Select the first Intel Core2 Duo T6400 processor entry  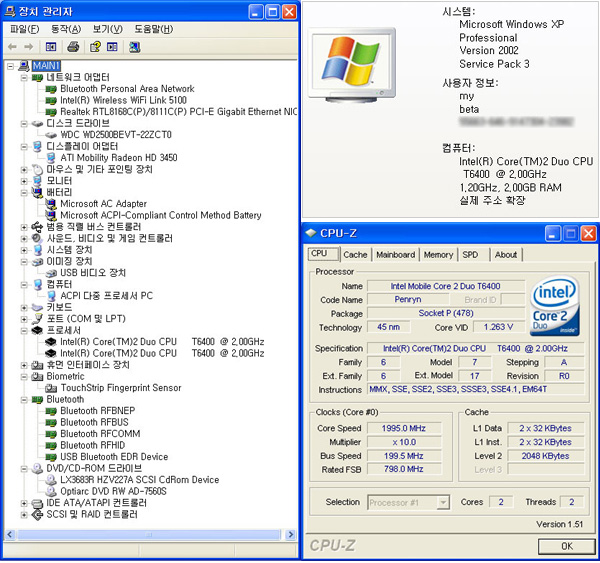tap(162, 342)
